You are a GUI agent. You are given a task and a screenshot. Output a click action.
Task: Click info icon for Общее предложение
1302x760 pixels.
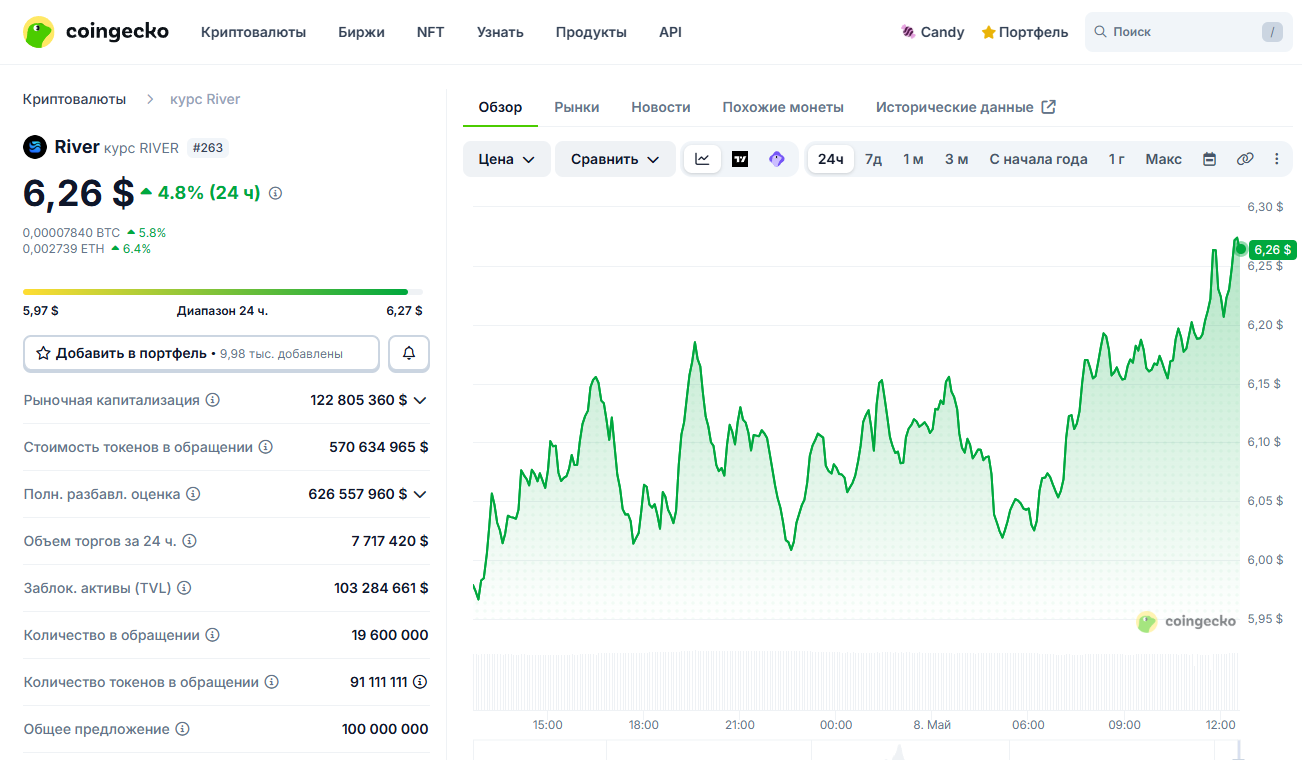183,729
